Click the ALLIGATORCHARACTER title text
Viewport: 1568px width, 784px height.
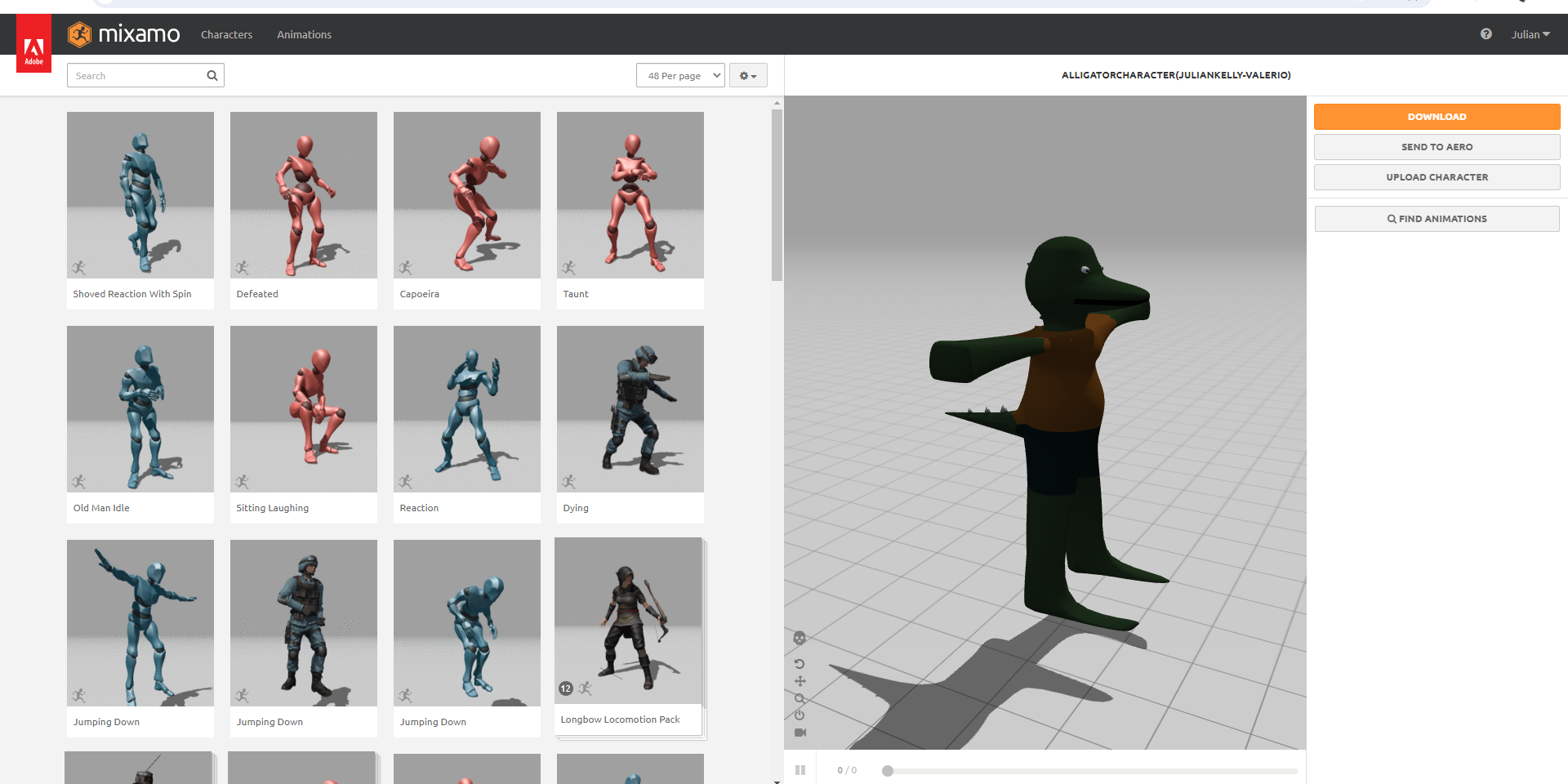pos(1176,75)
